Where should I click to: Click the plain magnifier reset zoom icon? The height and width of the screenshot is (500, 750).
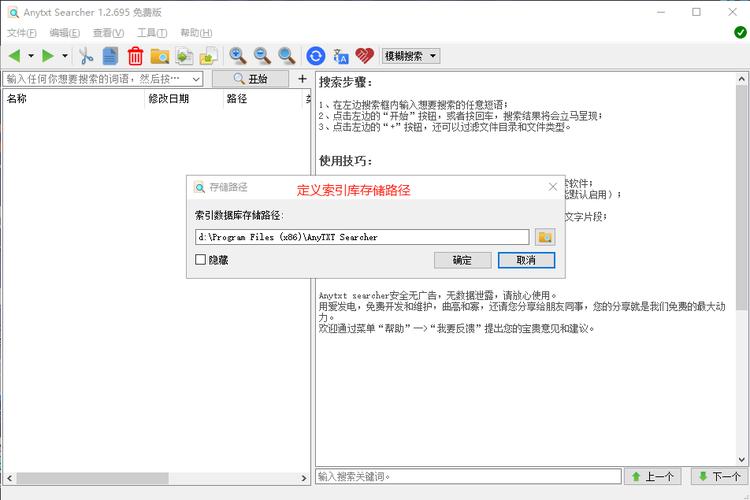click(x=287, y=56)
